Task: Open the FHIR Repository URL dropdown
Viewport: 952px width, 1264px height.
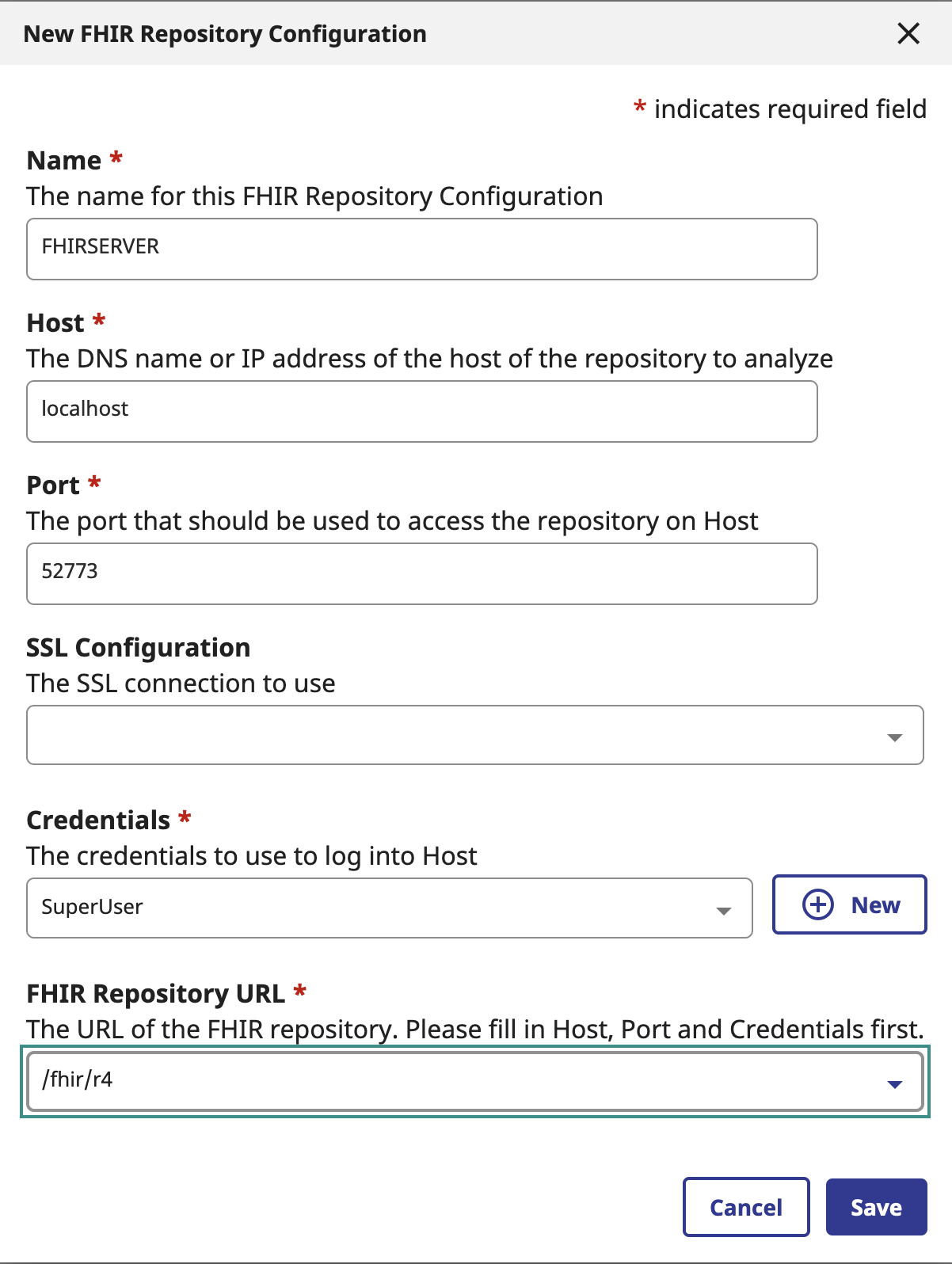Action: click(475, 1081)
